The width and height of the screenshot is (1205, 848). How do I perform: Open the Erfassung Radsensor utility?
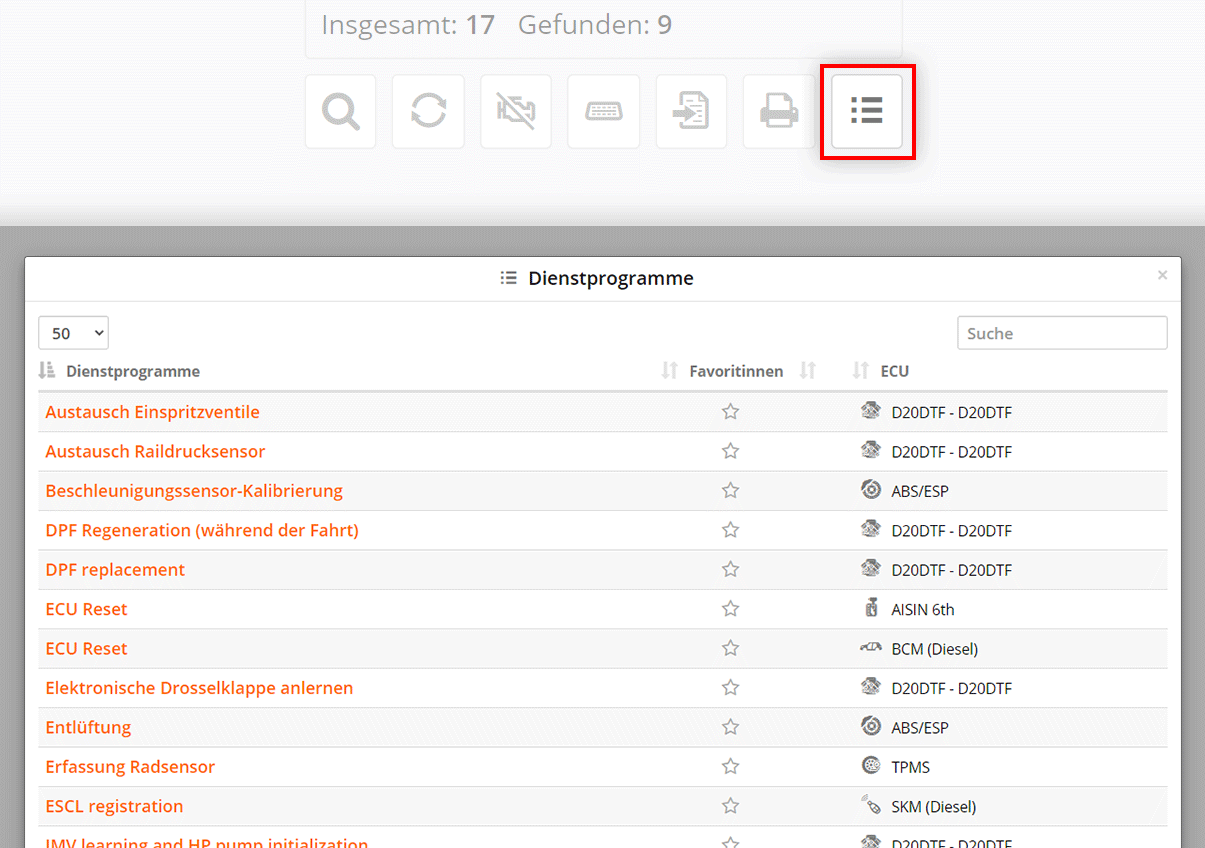[x=130, y=767]
